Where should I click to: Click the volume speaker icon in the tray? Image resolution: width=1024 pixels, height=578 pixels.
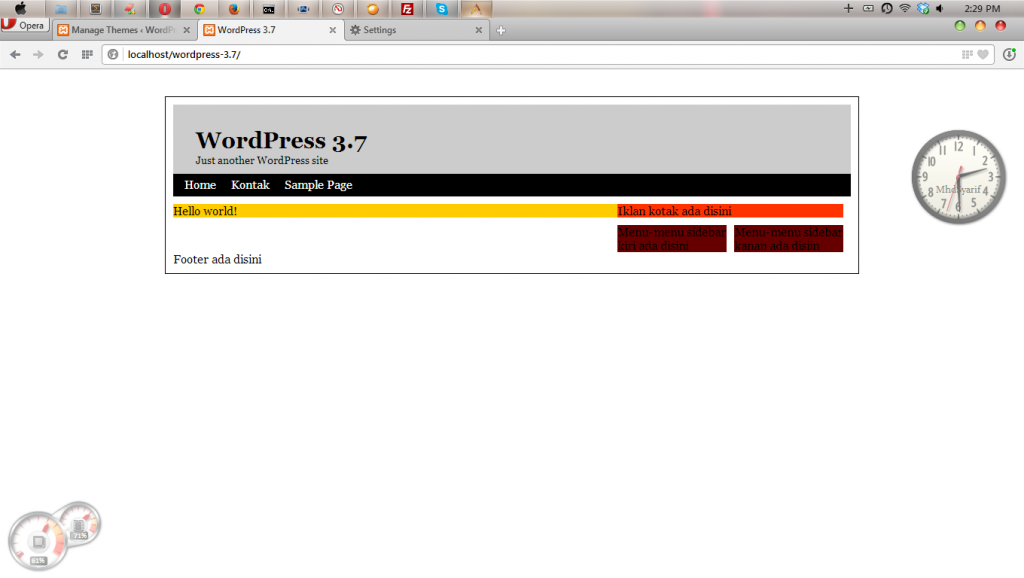[x=940, y=8]
